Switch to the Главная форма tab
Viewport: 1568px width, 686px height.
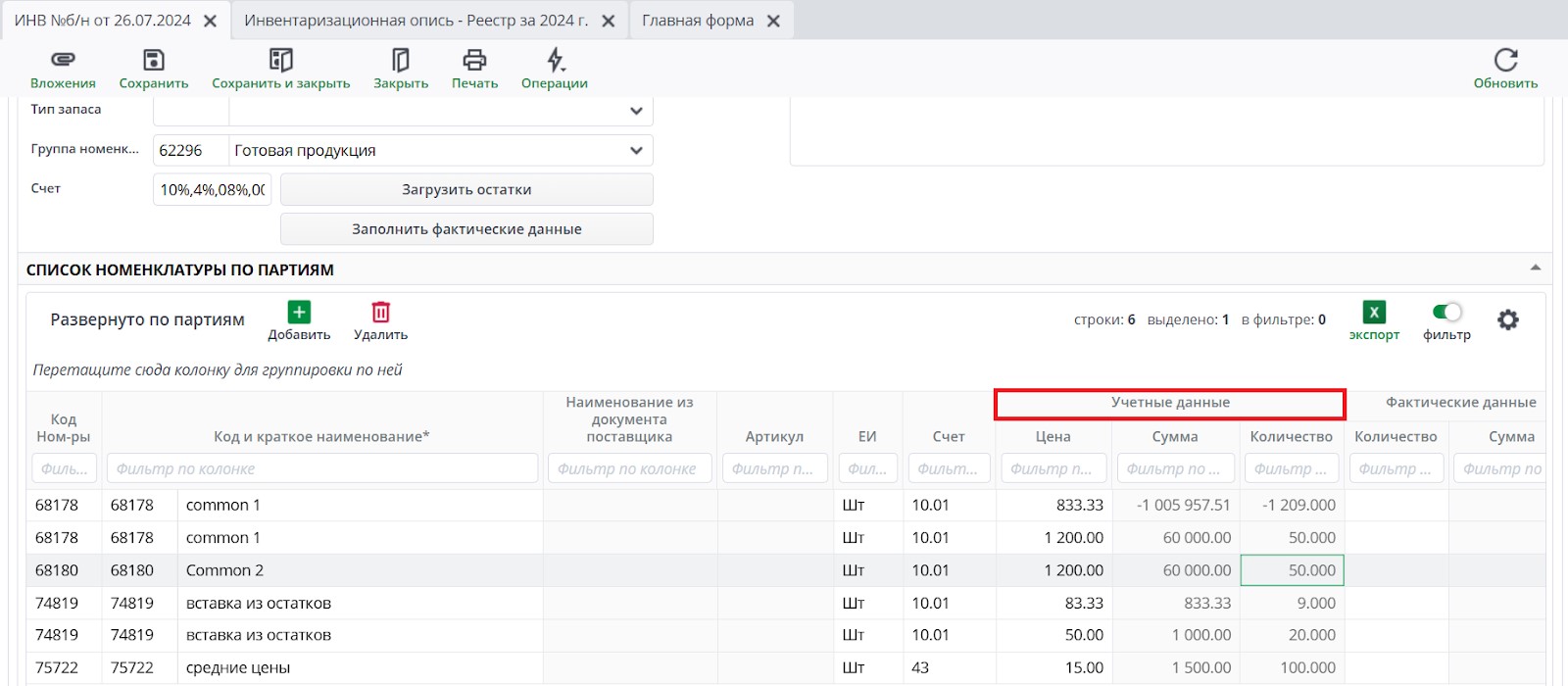click(698, 21)
